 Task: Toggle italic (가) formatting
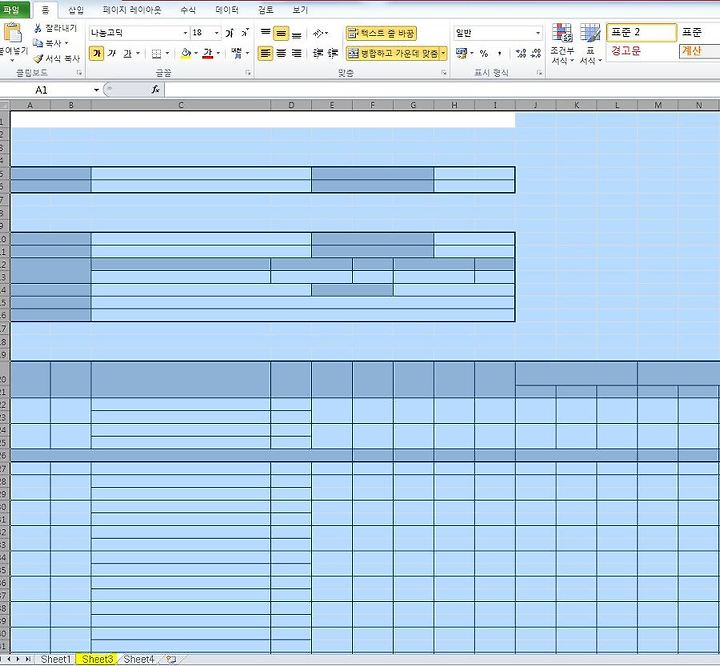(112, 53)
